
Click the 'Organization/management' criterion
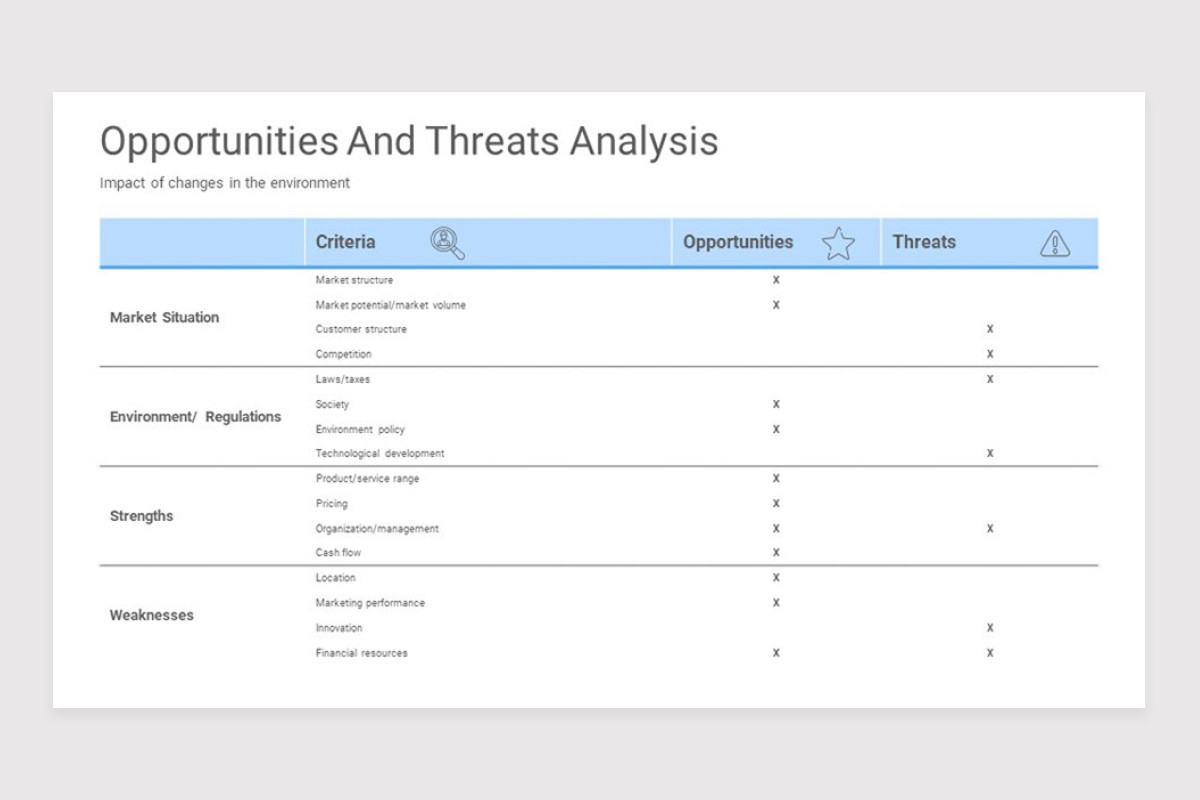(377, 528)
